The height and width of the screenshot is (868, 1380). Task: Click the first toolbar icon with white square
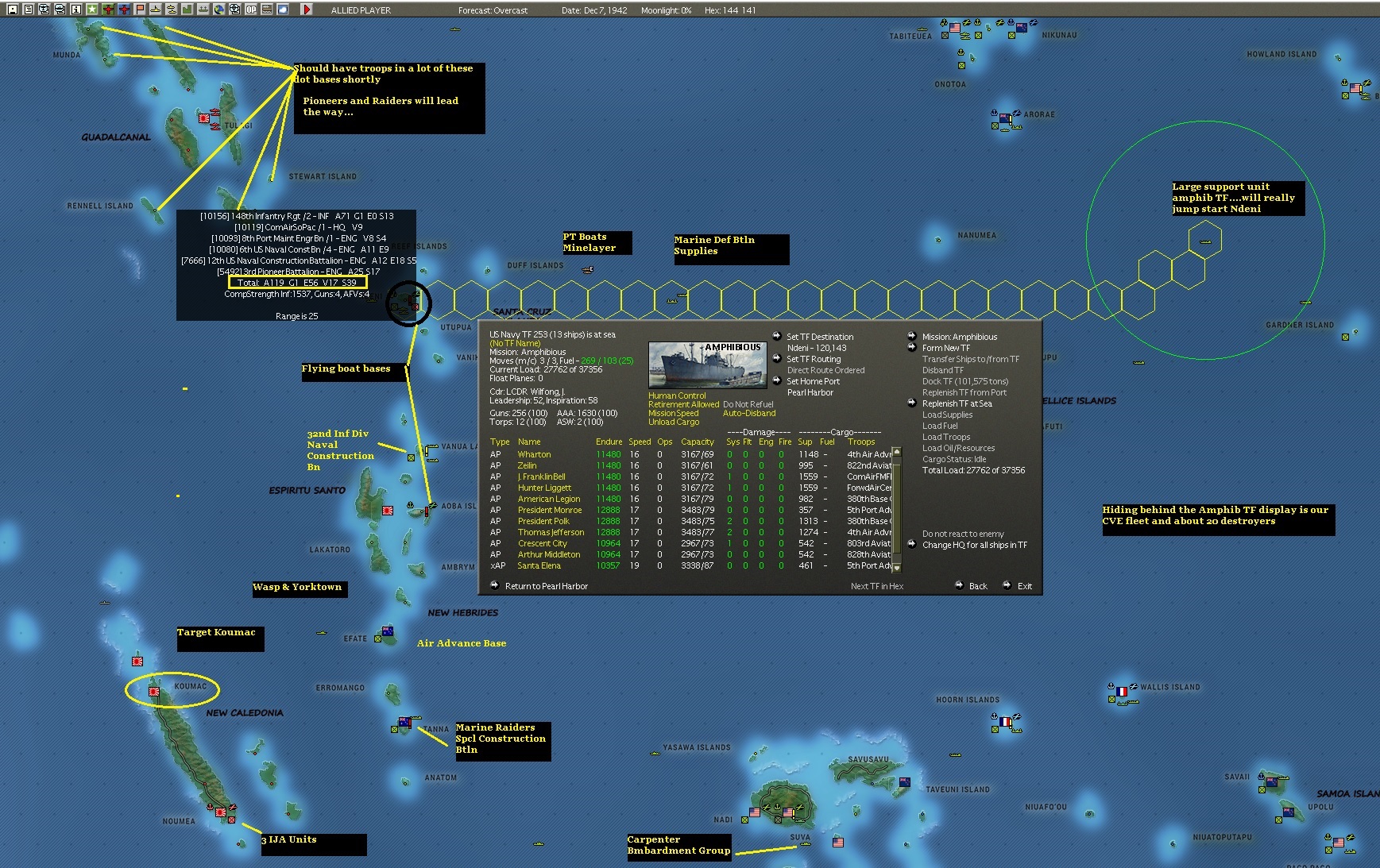pos(12,10)
